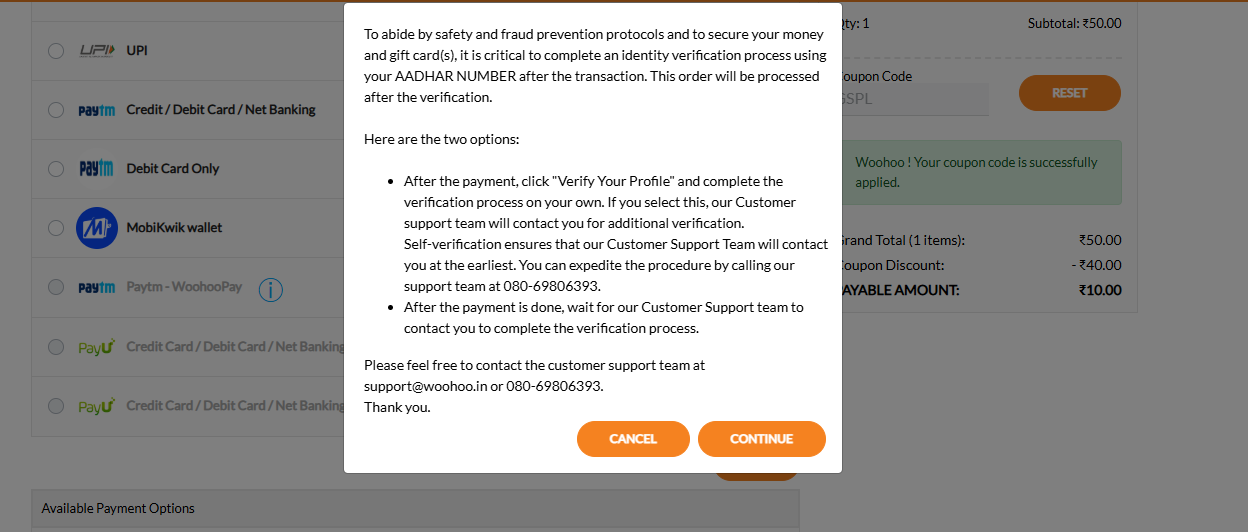Click the Paytm-WoohooPay info icon
Image resolution: width=1248 pixels, height=532 pixels.
click(x=270, y=289)
